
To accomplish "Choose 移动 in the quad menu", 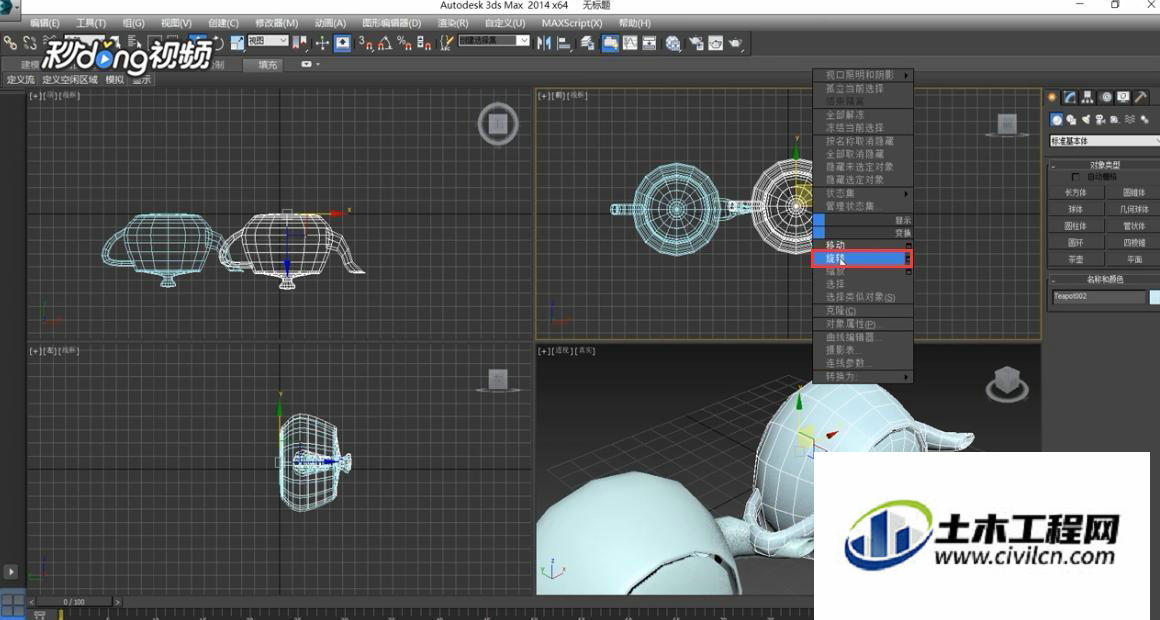I will (862, 245).
